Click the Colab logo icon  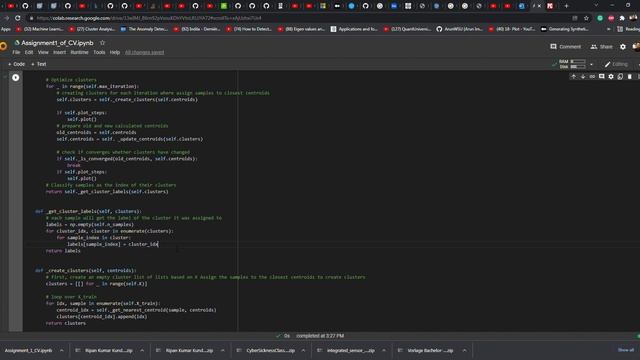click(3, 46)
